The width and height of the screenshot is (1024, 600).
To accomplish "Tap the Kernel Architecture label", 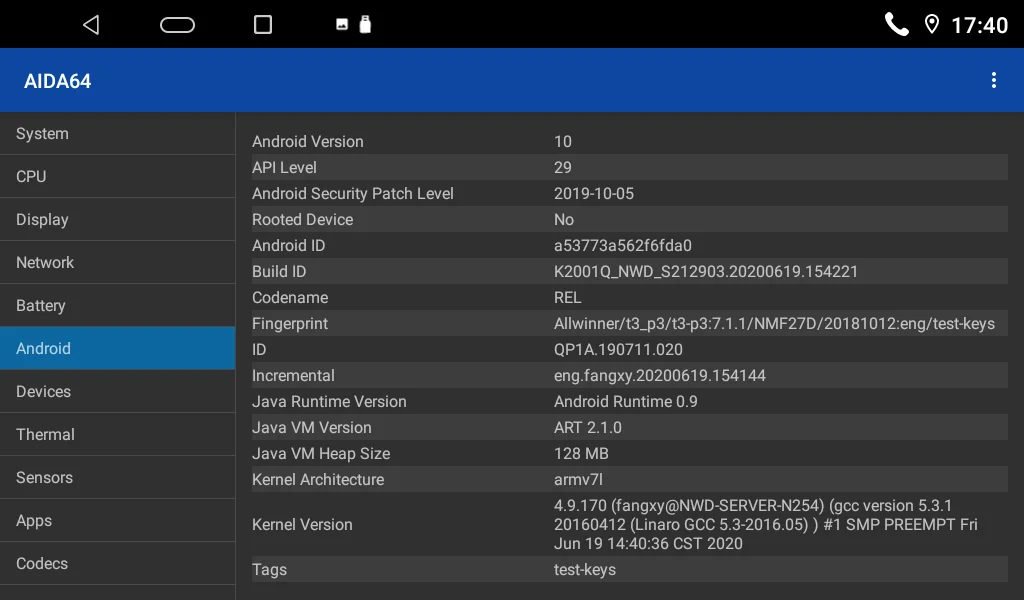I will 318,480.
